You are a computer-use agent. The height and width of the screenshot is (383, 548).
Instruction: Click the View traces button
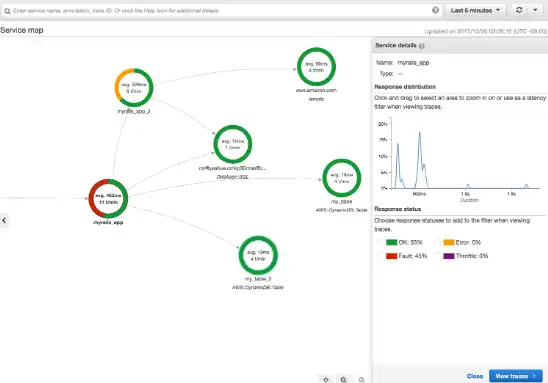click(x=516, y=376)
